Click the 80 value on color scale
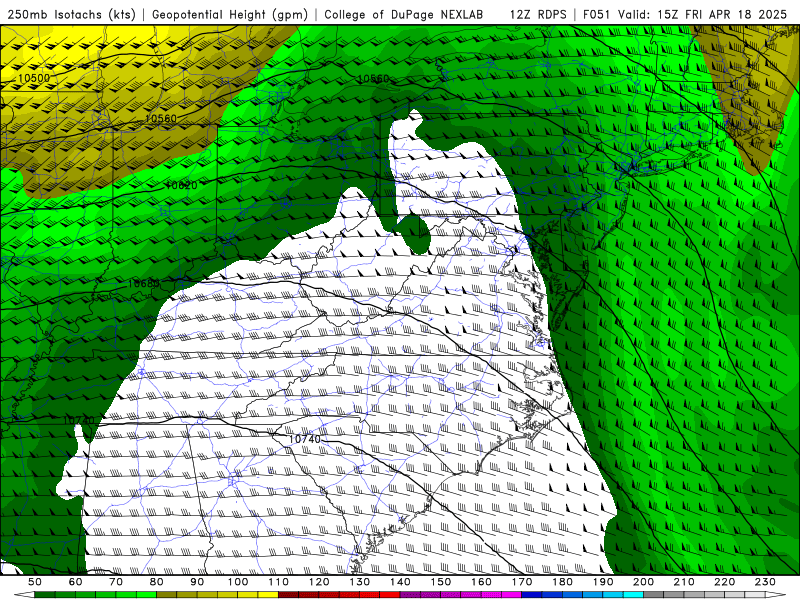Screen dimensions: 800x600 [x=157, y=582]
